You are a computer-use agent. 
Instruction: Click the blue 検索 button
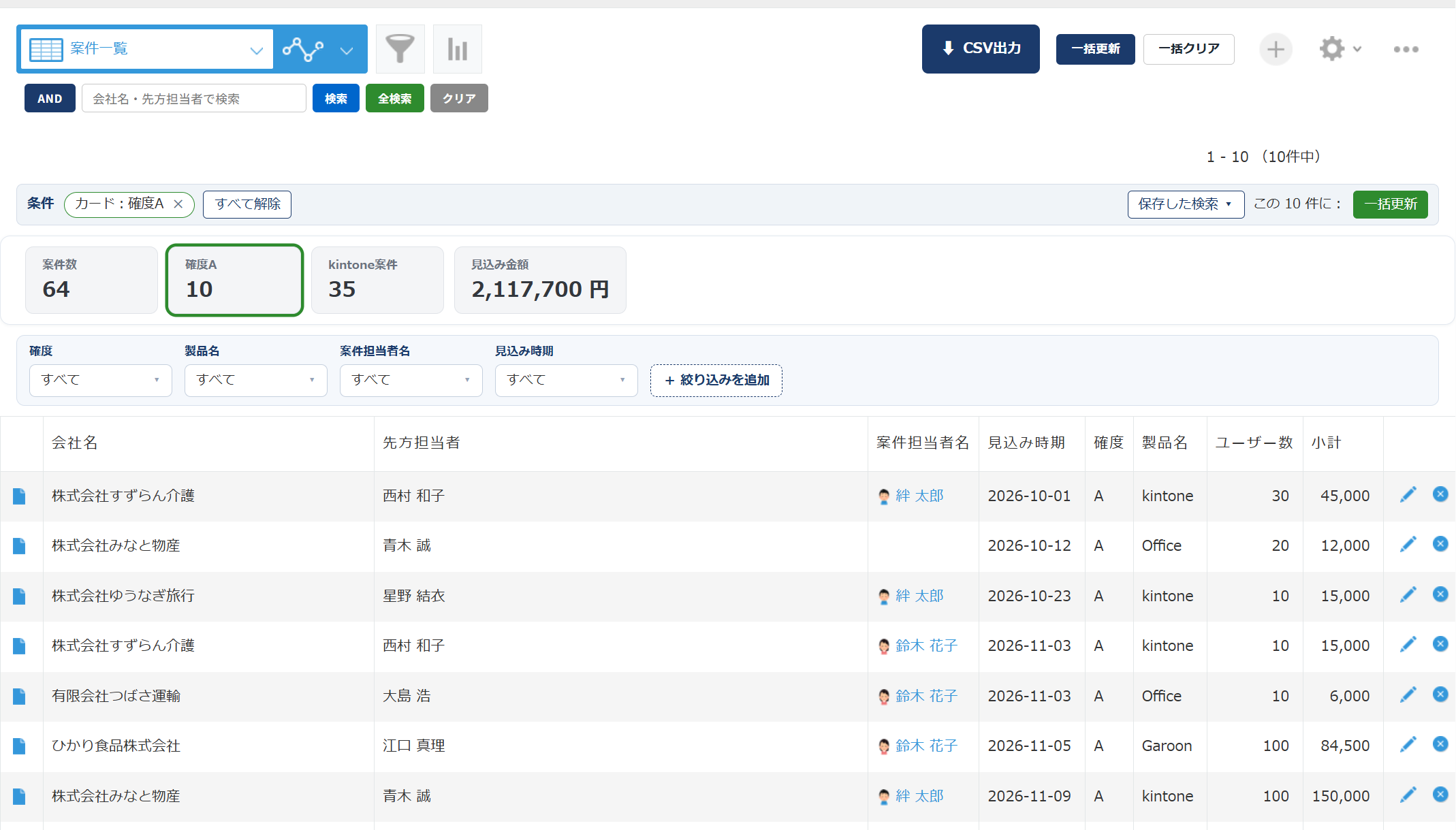[336, 99]
